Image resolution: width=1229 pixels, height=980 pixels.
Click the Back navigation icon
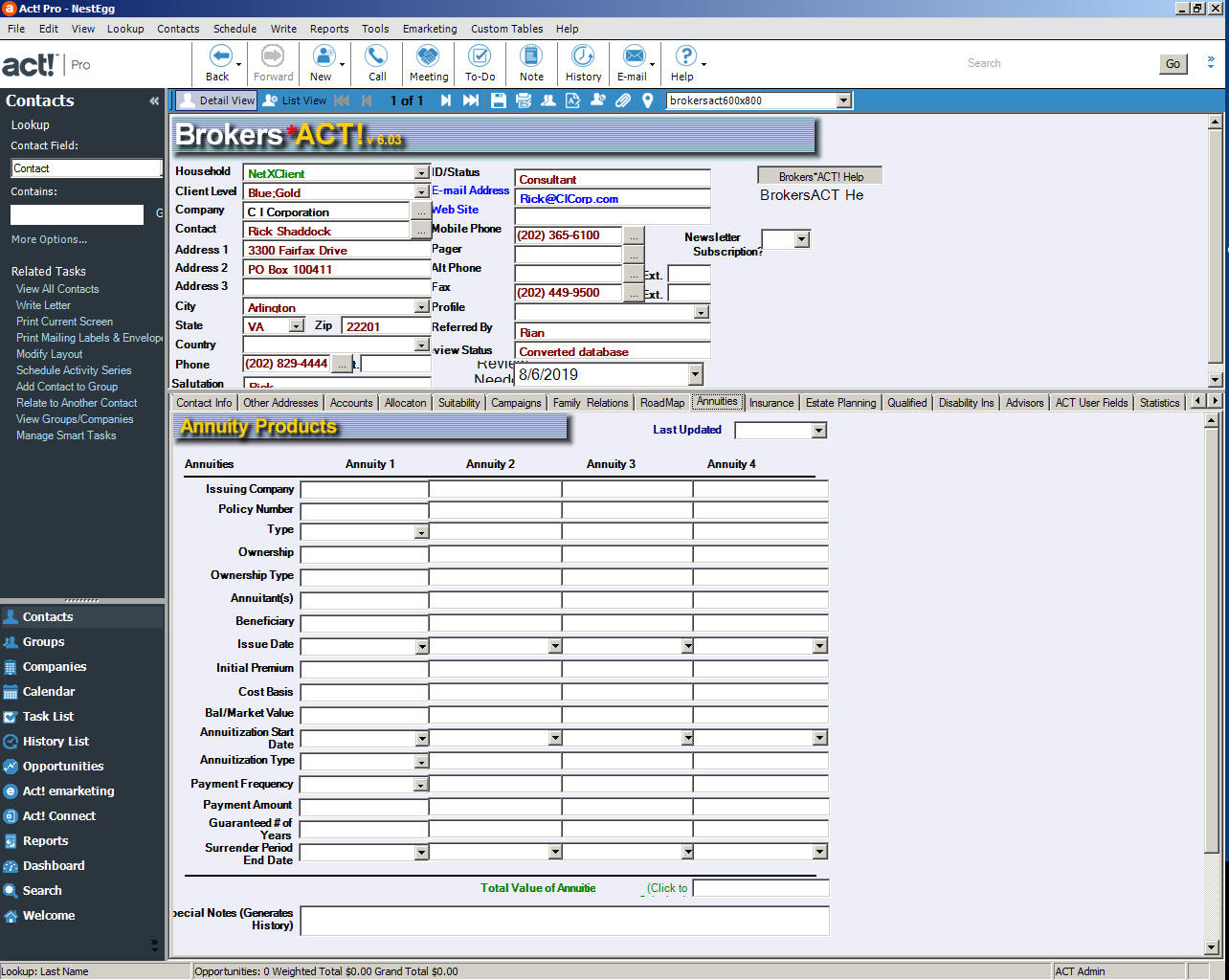220,56
